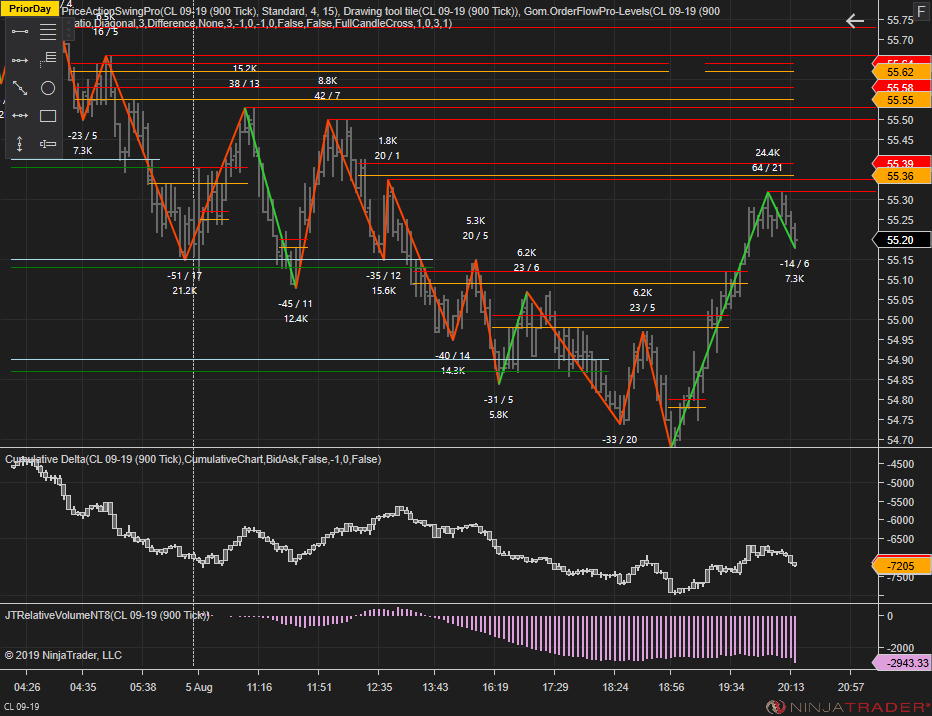Viewport: 932px width, 716px height.
Task: Click the 8.8K swing volume label
Action: pos(327,80)
